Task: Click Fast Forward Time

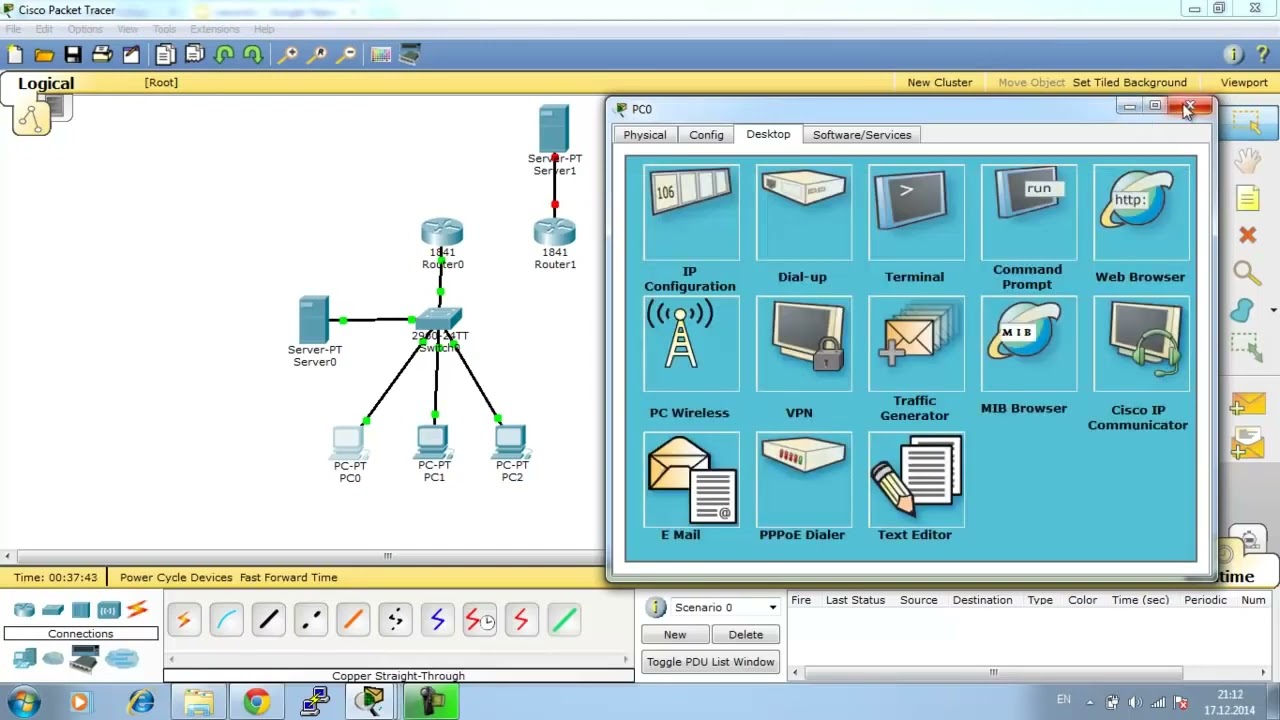Action: (x=288, y=577)
